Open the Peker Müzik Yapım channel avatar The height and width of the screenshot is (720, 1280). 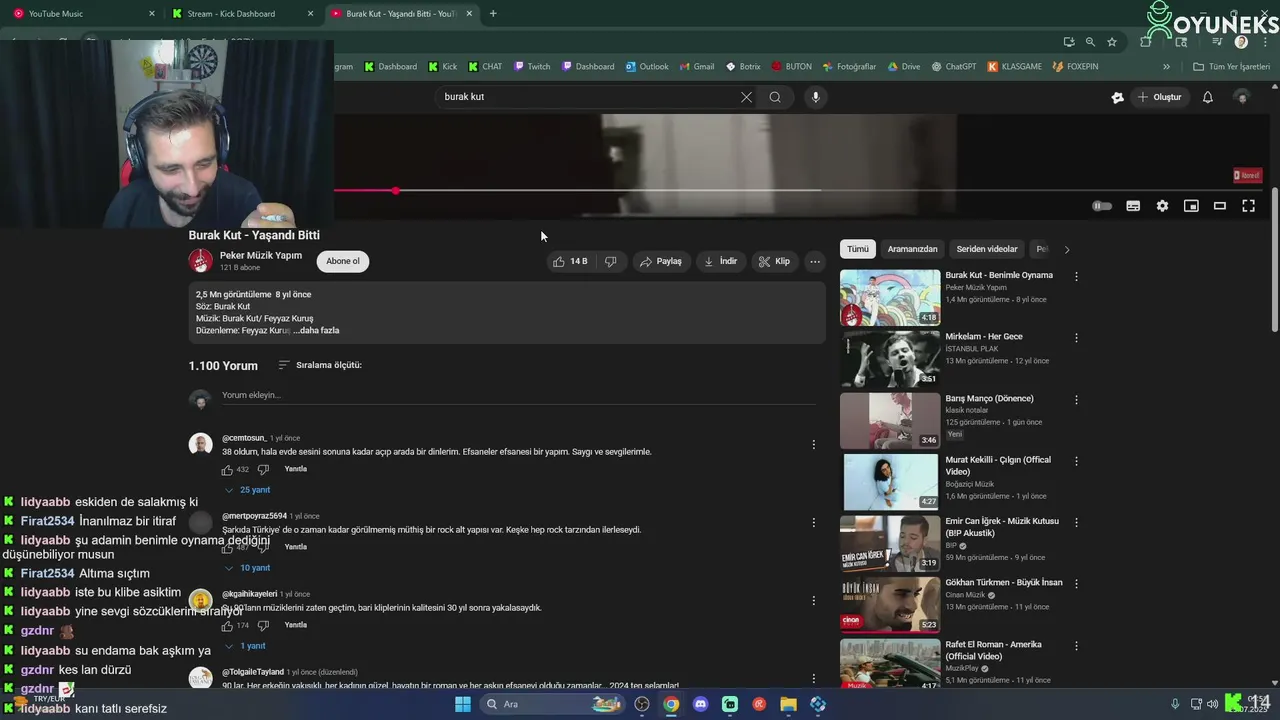click(x=201, y=261)
